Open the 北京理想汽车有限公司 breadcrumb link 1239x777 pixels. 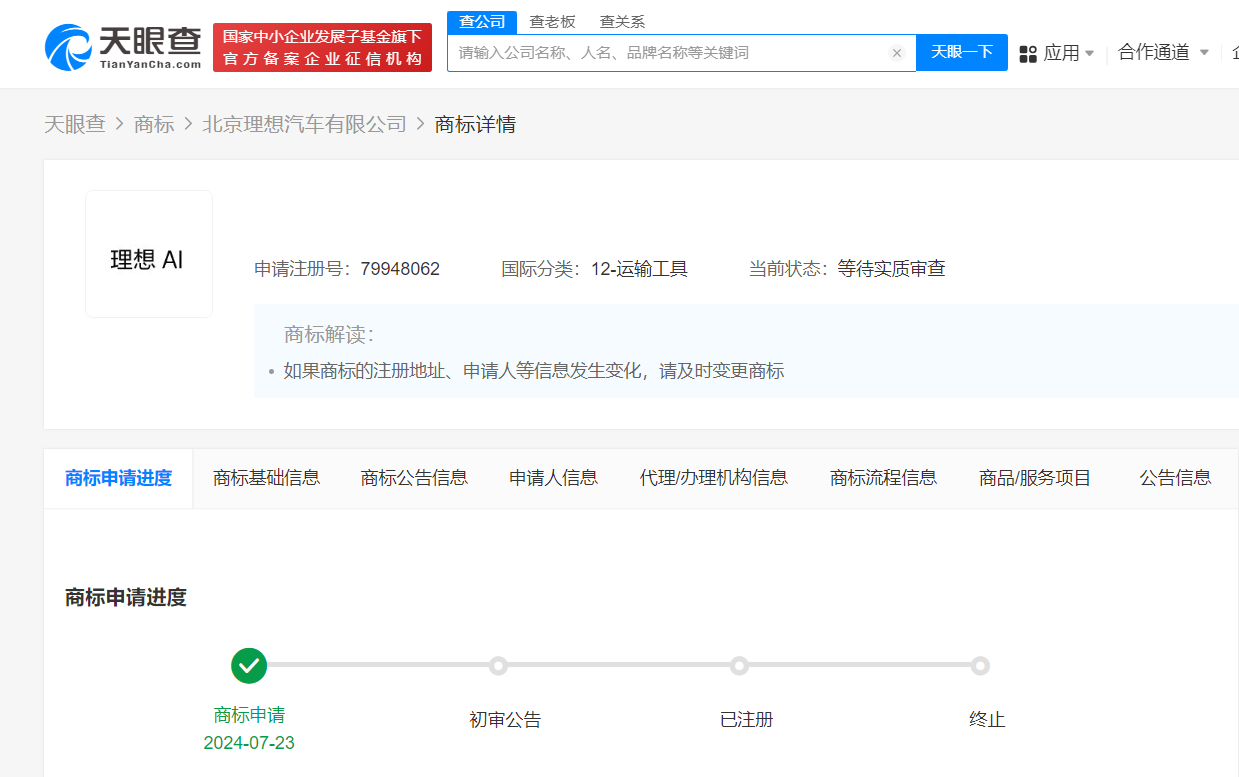click(306, 123)
